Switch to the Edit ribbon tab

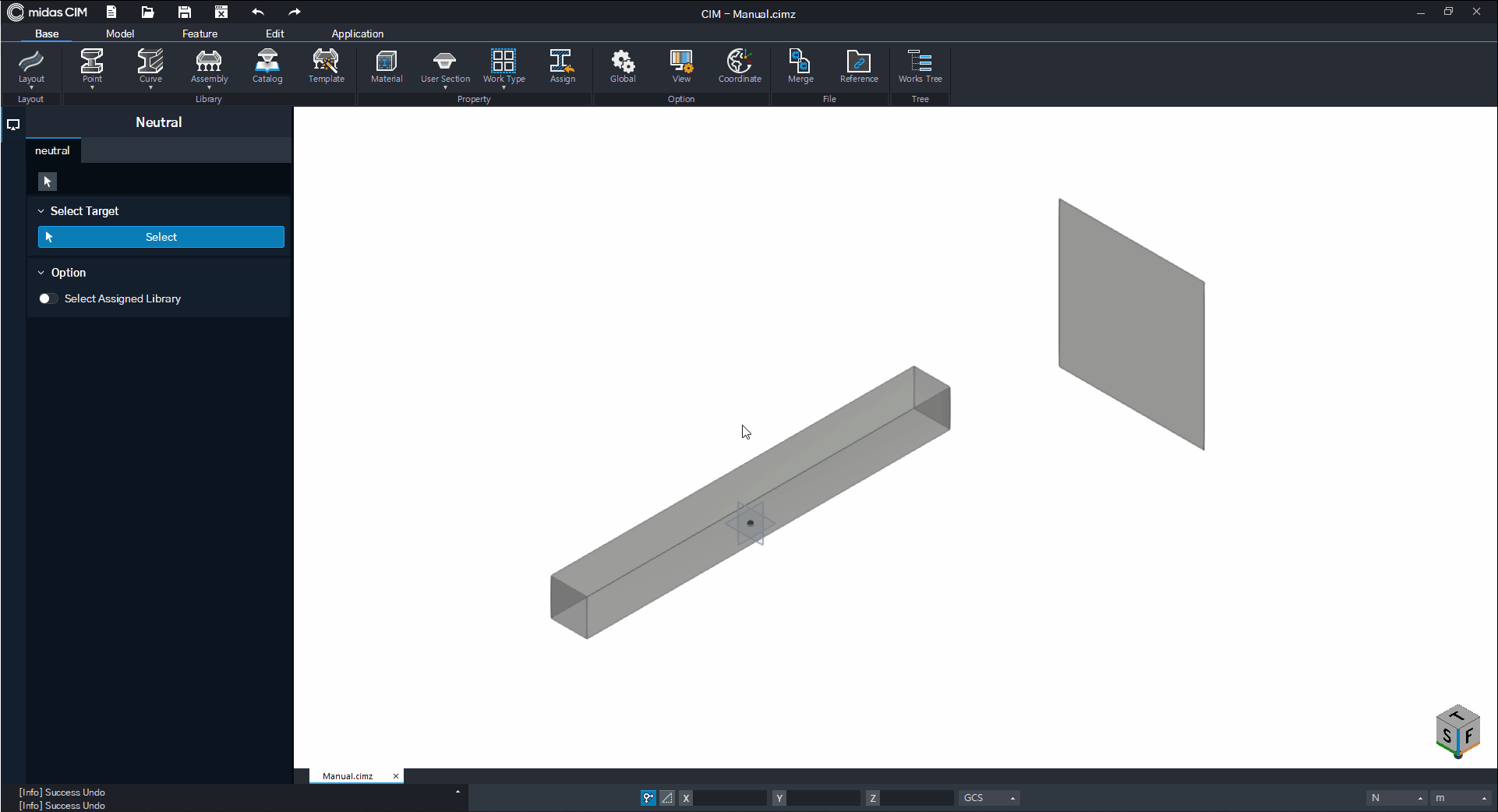(x=274, y=34)
